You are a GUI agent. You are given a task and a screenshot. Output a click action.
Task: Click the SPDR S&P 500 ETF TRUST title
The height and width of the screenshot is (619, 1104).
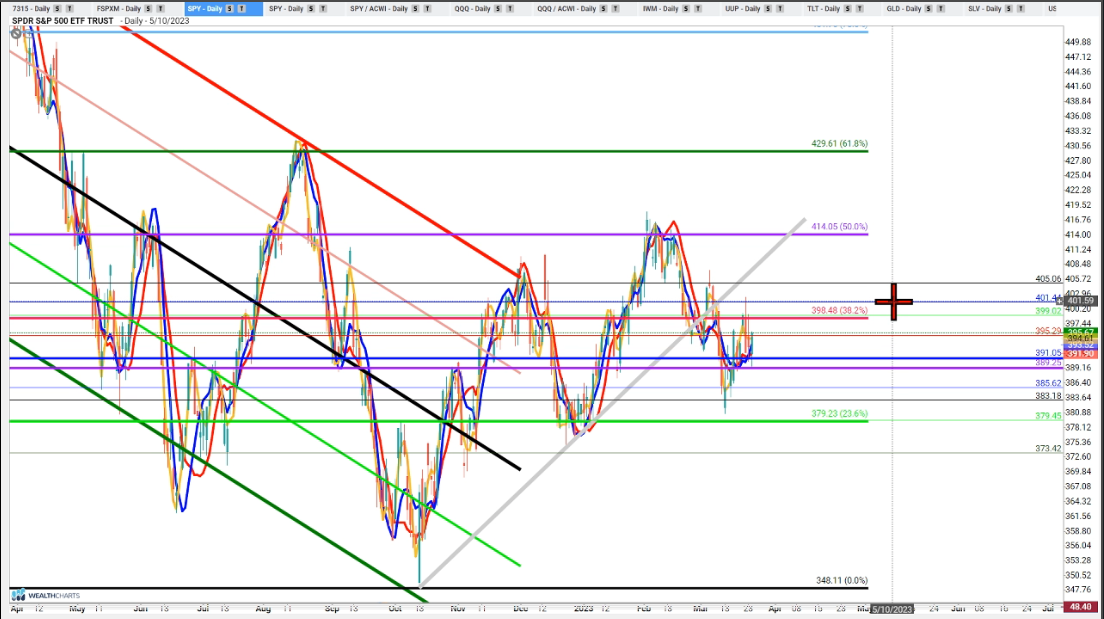(x=63, y=21)
